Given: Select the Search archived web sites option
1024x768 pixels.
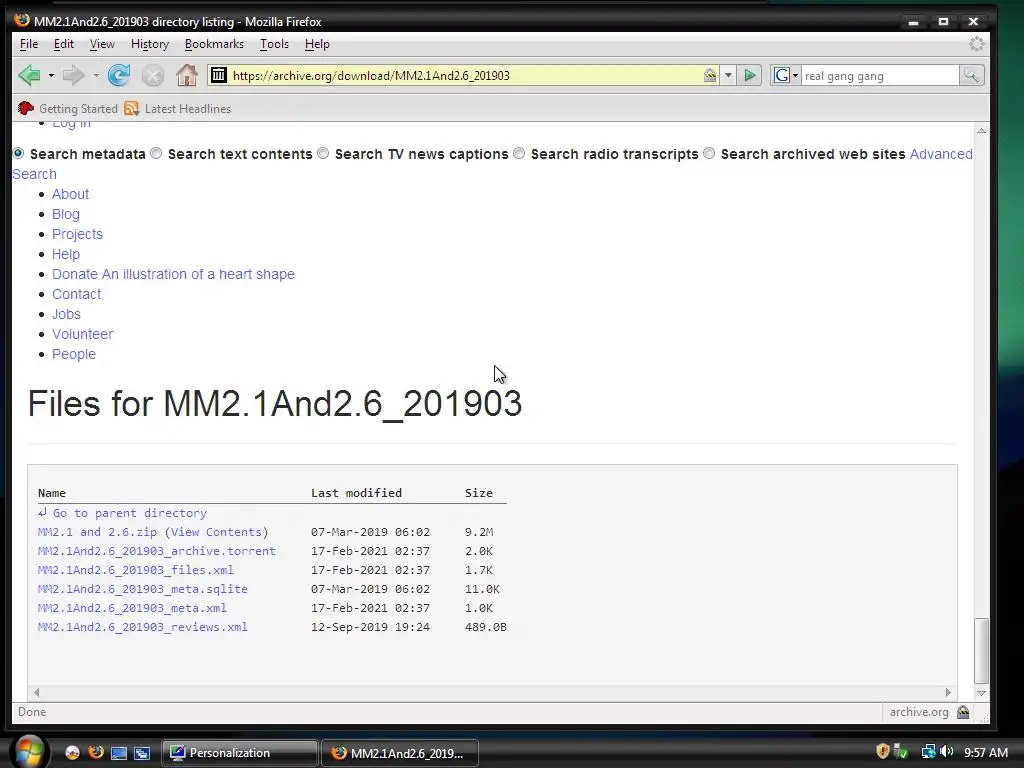Looking at the screenshot, I should tap(709, 153).
